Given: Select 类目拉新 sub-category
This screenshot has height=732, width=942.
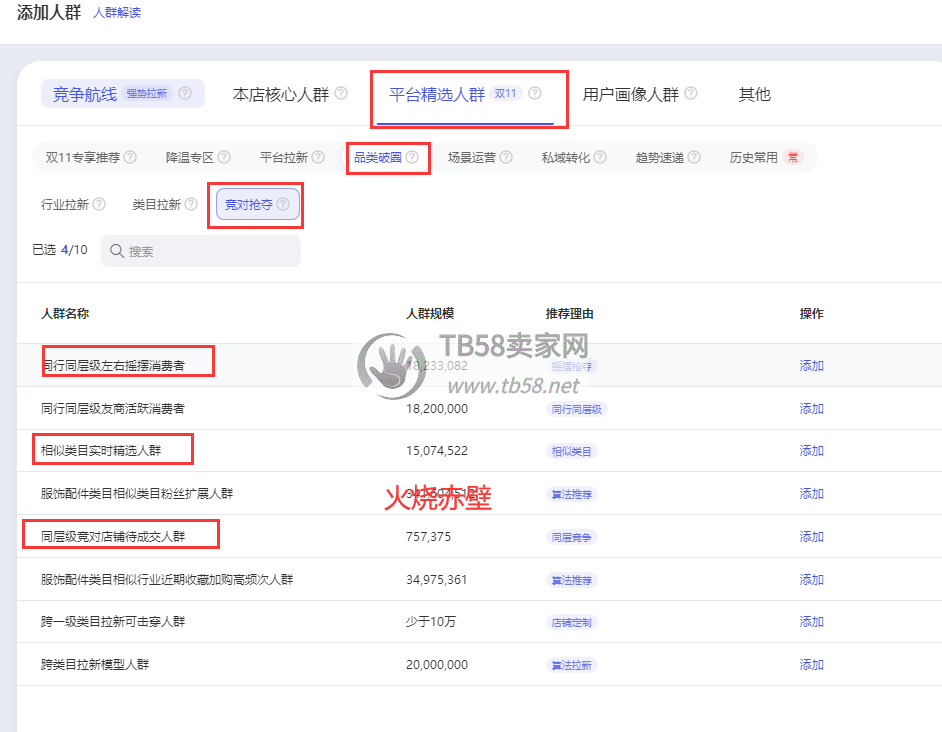Looking at the screenshot, I should (156, 205).
